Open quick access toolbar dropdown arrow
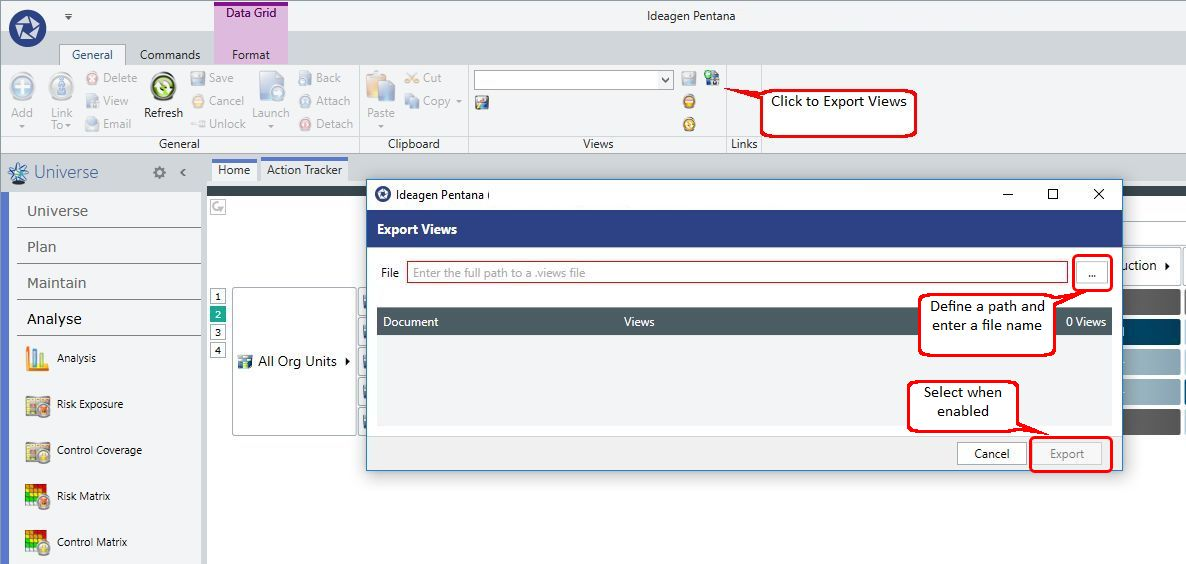The height and width of the screenshot is (564, 1186). click(x=68, y=16)
